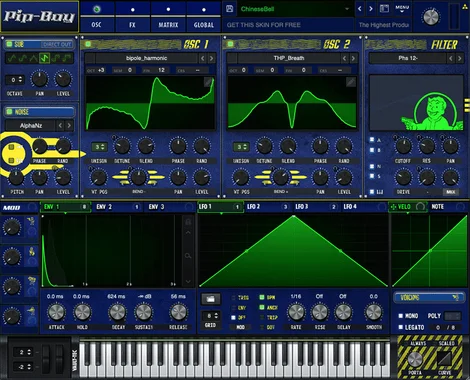Go to previous preset with the top arrow
The width and height of the screenshot is (470, 380).
tap(360, 9)
